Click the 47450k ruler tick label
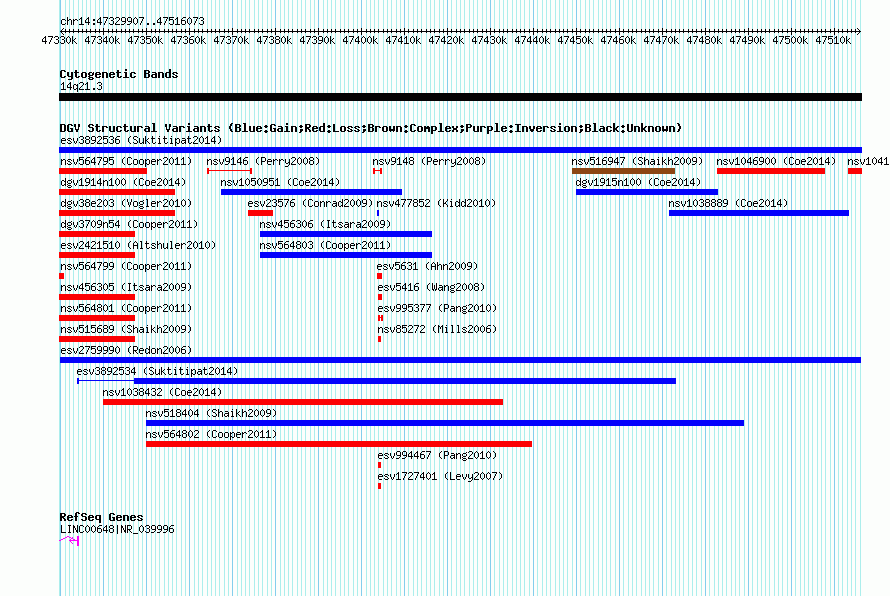 575,40
